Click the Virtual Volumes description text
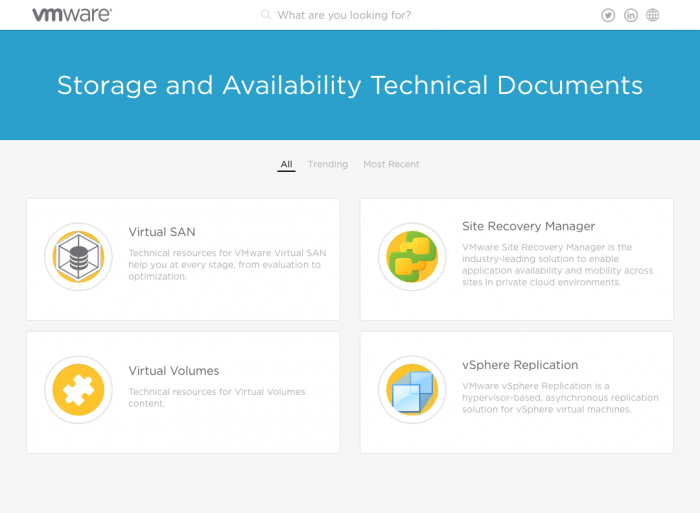The height and width of the screenshot is (513, 700). coord(217,397)
